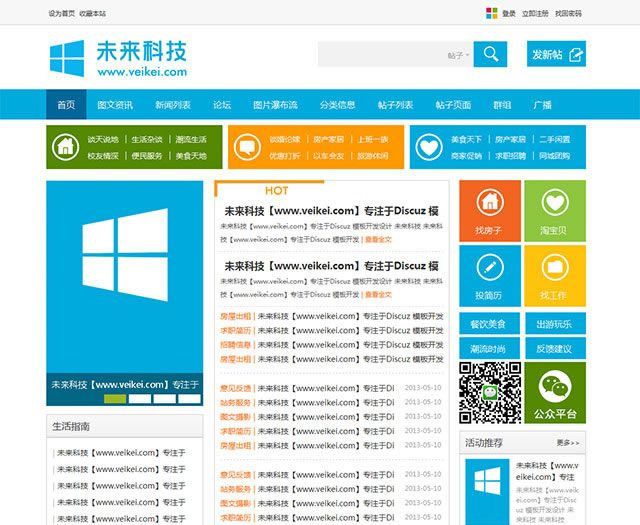This screenshot has width=640, height=525.
Task: Click the 发新帖 new post button
Action: [556, 54]
